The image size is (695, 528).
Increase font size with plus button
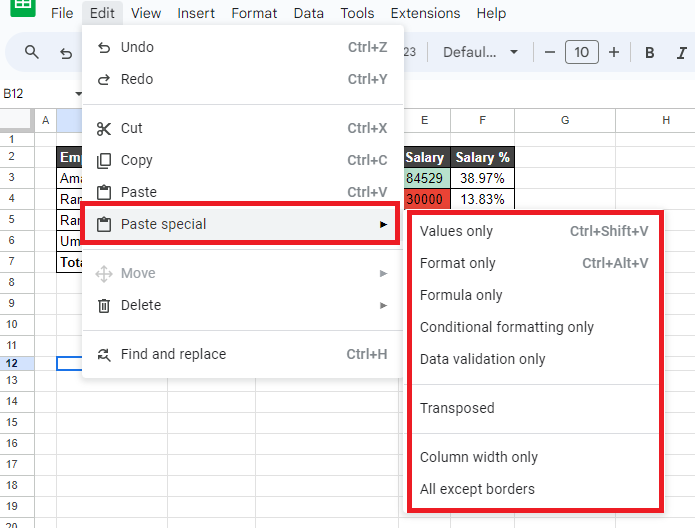(x=614, y=52)
